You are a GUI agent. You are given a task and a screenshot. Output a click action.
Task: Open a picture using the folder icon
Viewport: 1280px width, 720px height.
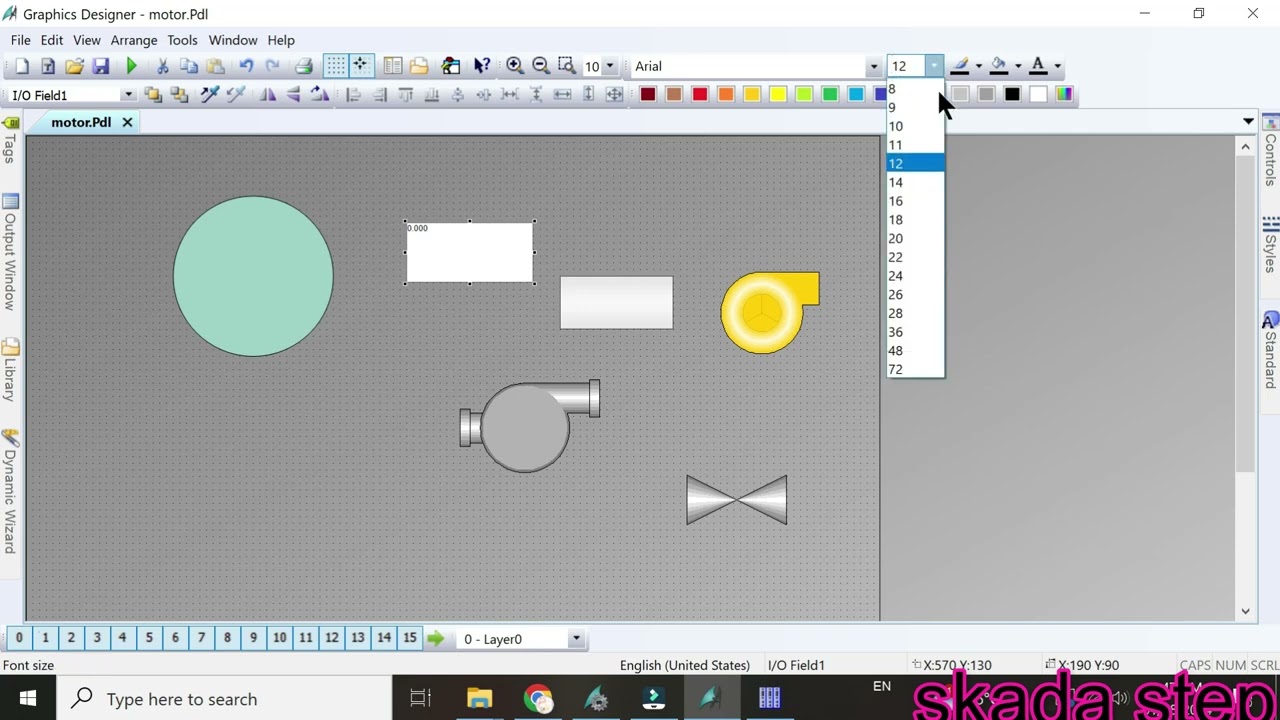coord(74,66)
